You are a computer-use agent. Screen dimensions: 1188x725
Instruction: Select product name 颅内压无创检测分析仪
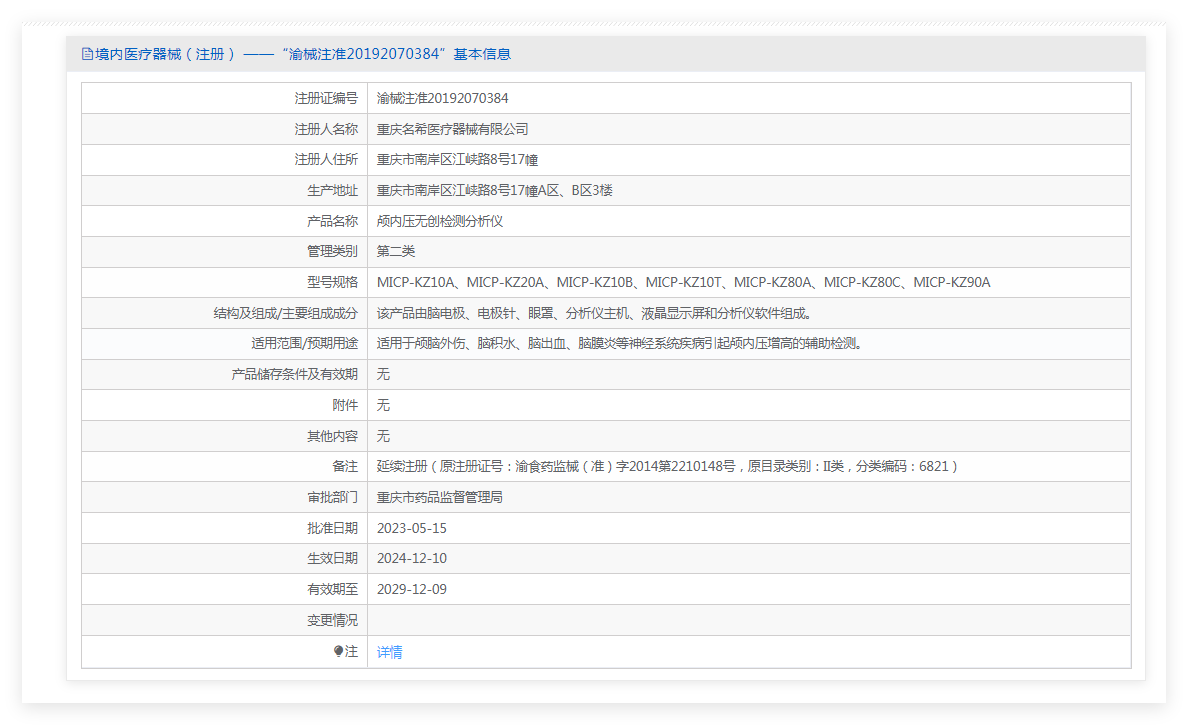(439, 221)
